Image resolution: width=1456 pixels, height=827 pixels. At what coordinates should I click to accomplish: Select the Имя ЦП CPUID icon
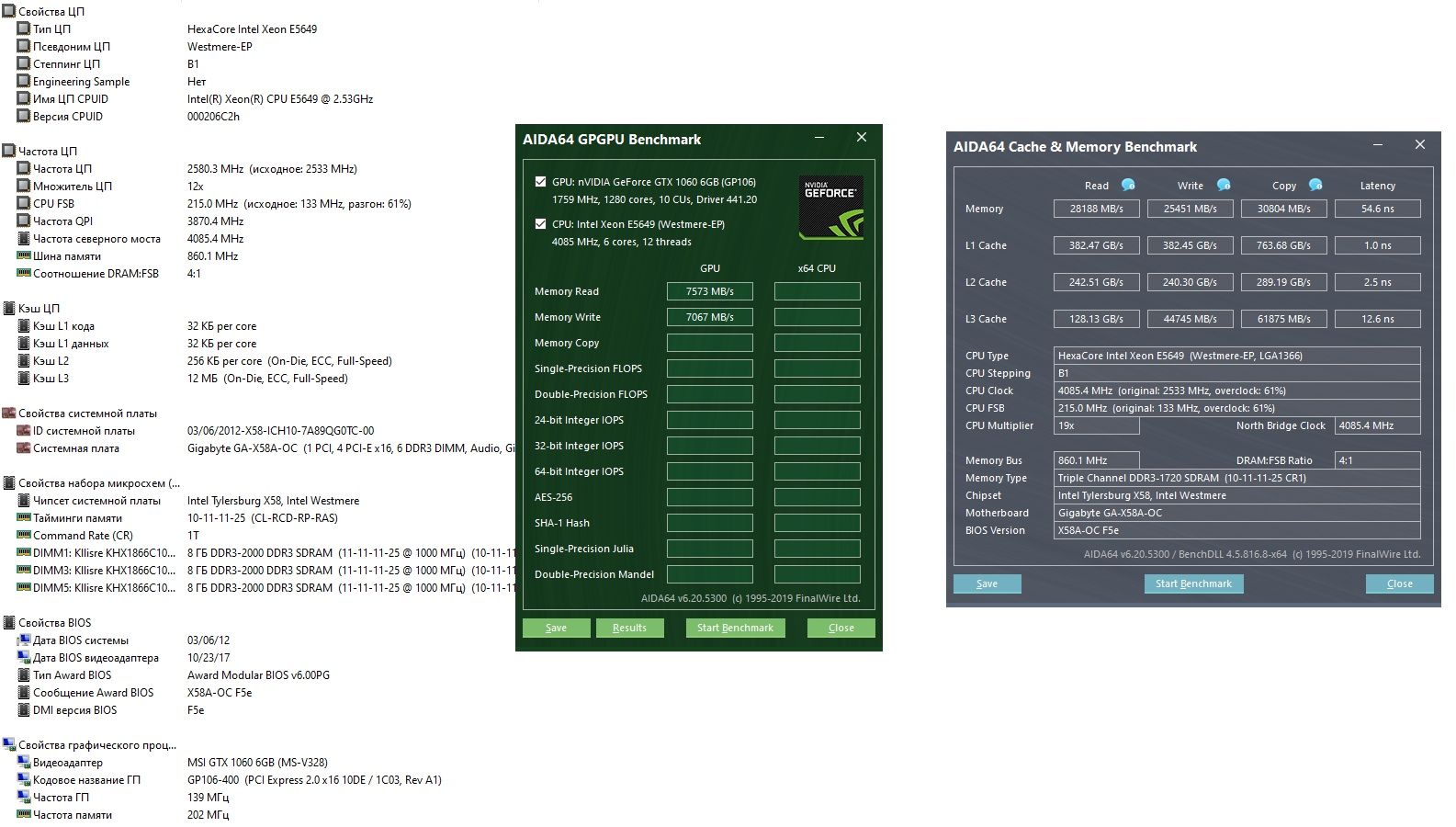click(x=24, y=98)
